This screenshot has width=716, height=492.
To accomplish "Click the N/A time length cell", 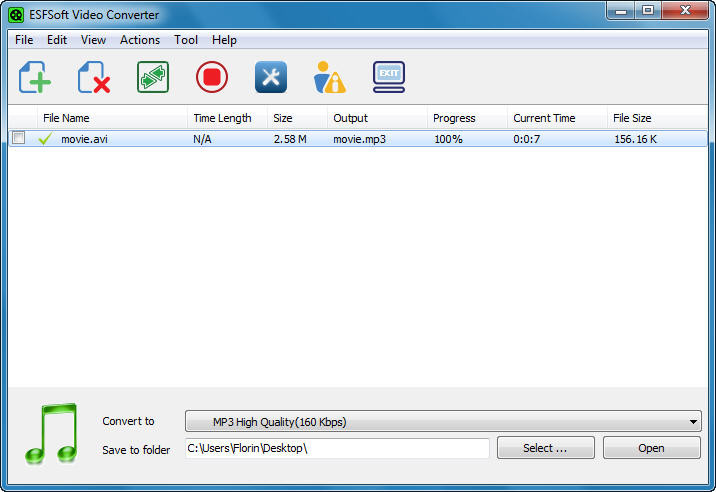I will click(x=202, y=139).
